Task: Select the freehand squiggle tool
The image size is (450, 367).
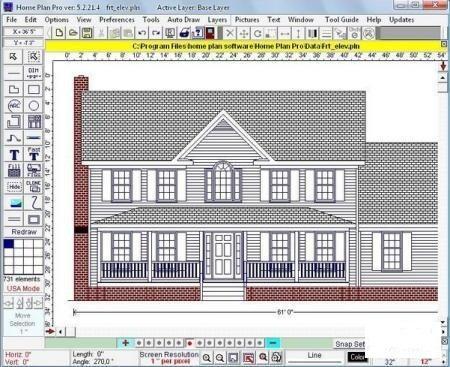Action: click(x=34, y=203)
